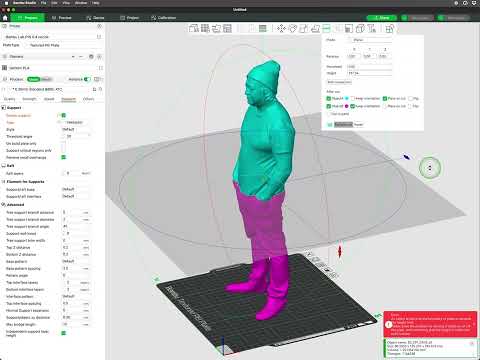The image size is (480, 360).
Task: Click the Variable layer height icon
Action: tap(263, 28)
